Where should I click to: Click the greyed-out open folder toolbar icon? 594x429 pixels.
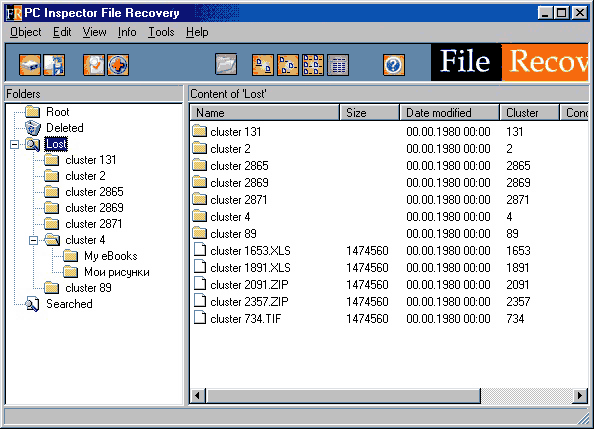pos(226,64)
